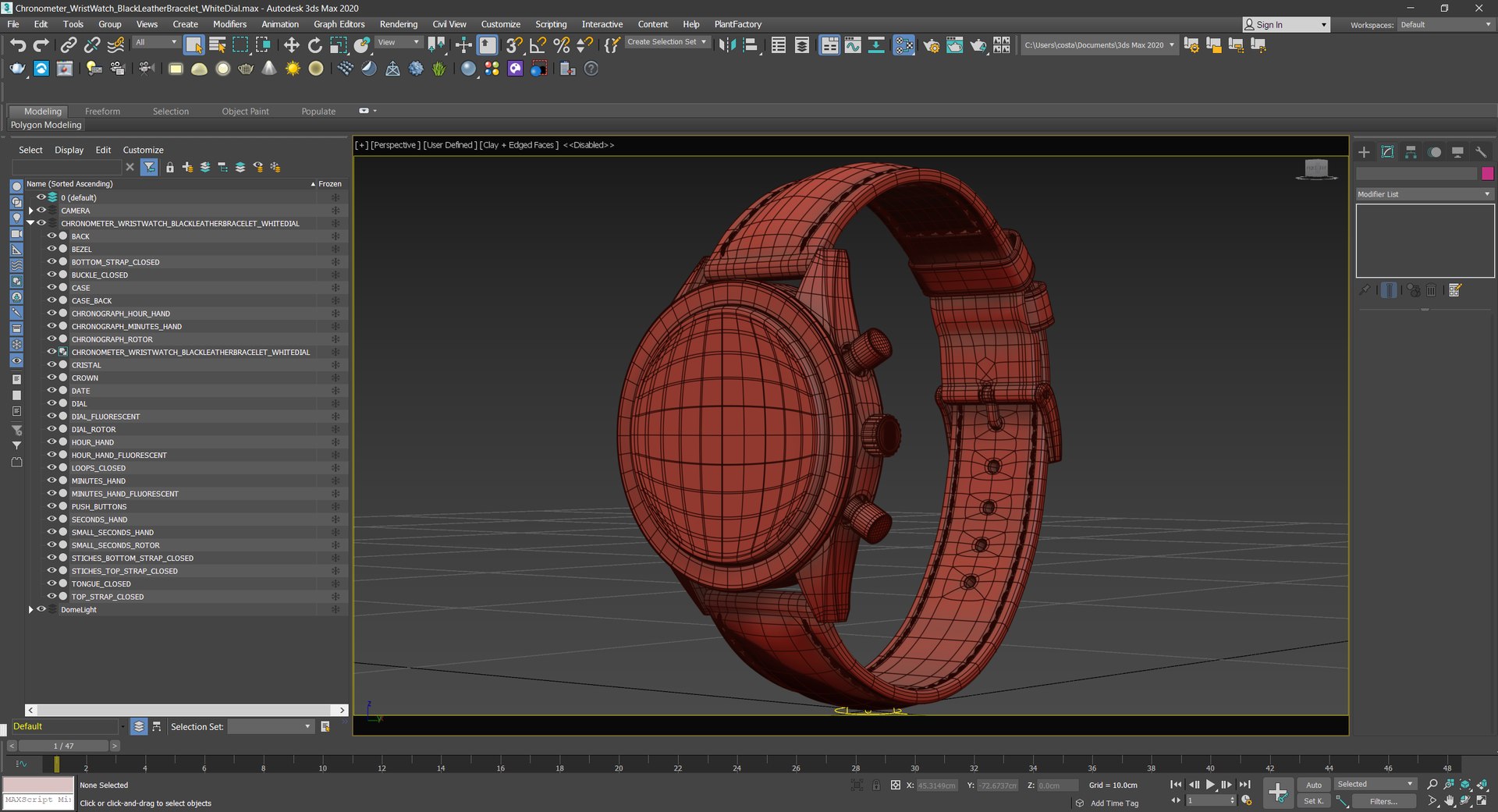Open the Workspaces Default dropdown
This screenshot has width=1498, height=812.
[x=1445, y=25]
